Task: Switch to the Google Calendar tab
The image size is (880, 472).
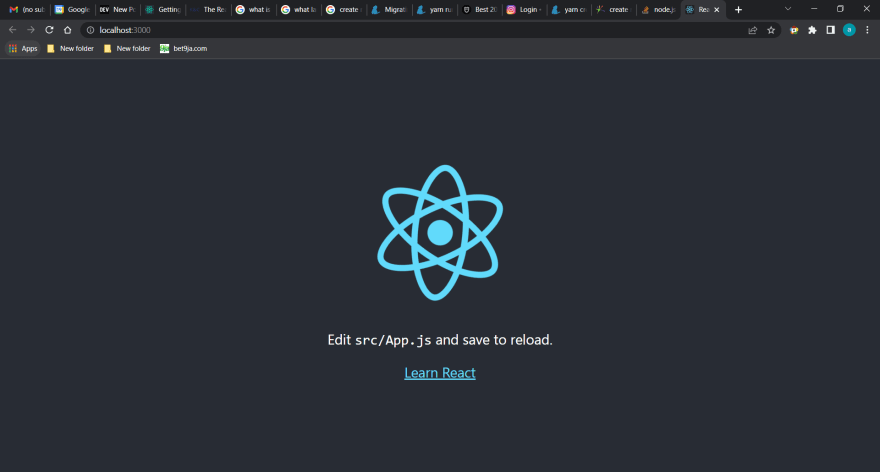Action: [72, 10]
